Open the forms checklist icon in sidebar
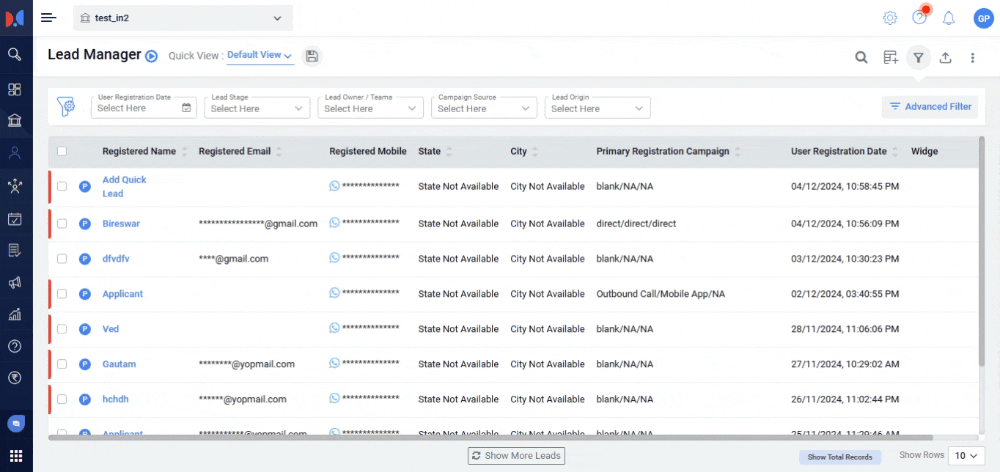Screen dimensions: 1000x472 (15, 251)
